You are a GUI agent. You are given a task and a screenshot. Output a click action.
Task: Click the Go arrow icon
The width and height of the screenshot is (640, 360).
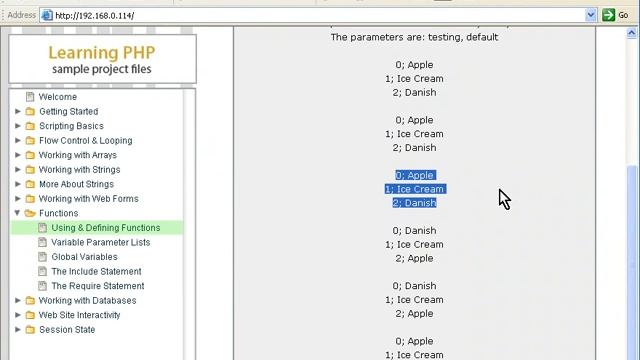(x=608, y=16)
